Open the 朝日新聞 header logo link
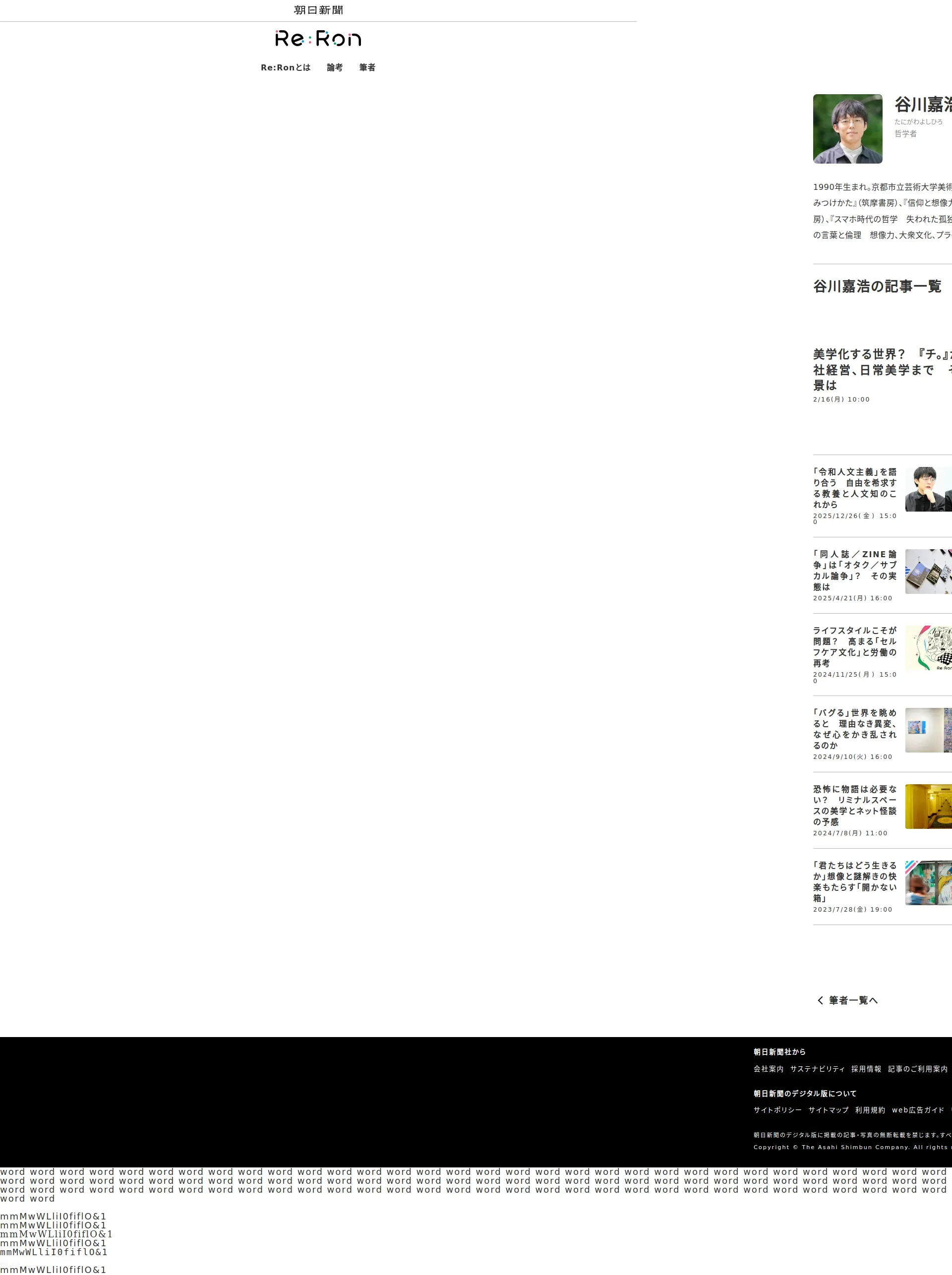Screen dimensions: 952x1275 tap(318, 10)
